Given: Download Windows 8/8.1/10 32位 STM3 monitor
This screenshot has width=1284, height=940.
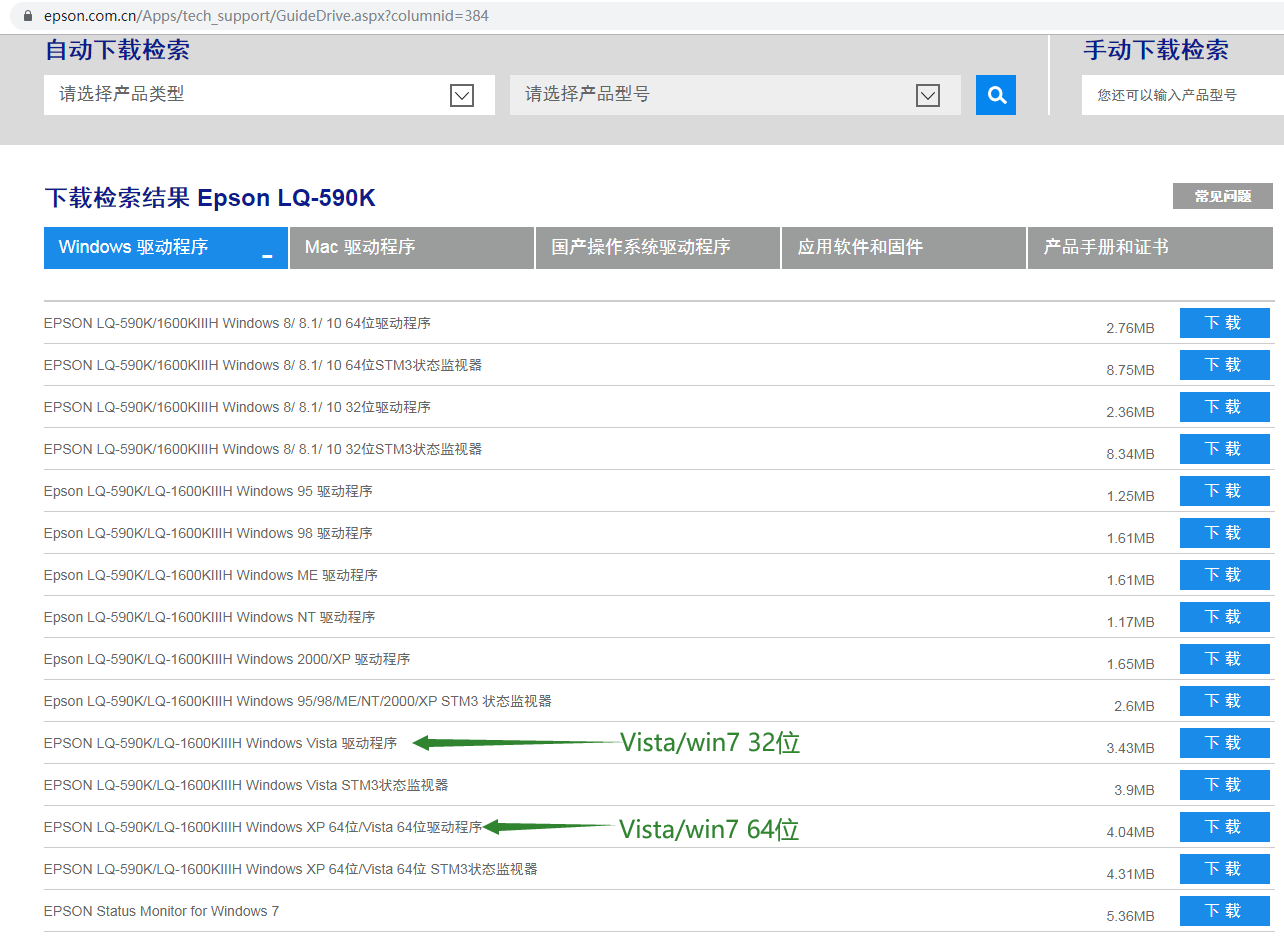Looking at the screenshot, I should tap(1224, 449).
